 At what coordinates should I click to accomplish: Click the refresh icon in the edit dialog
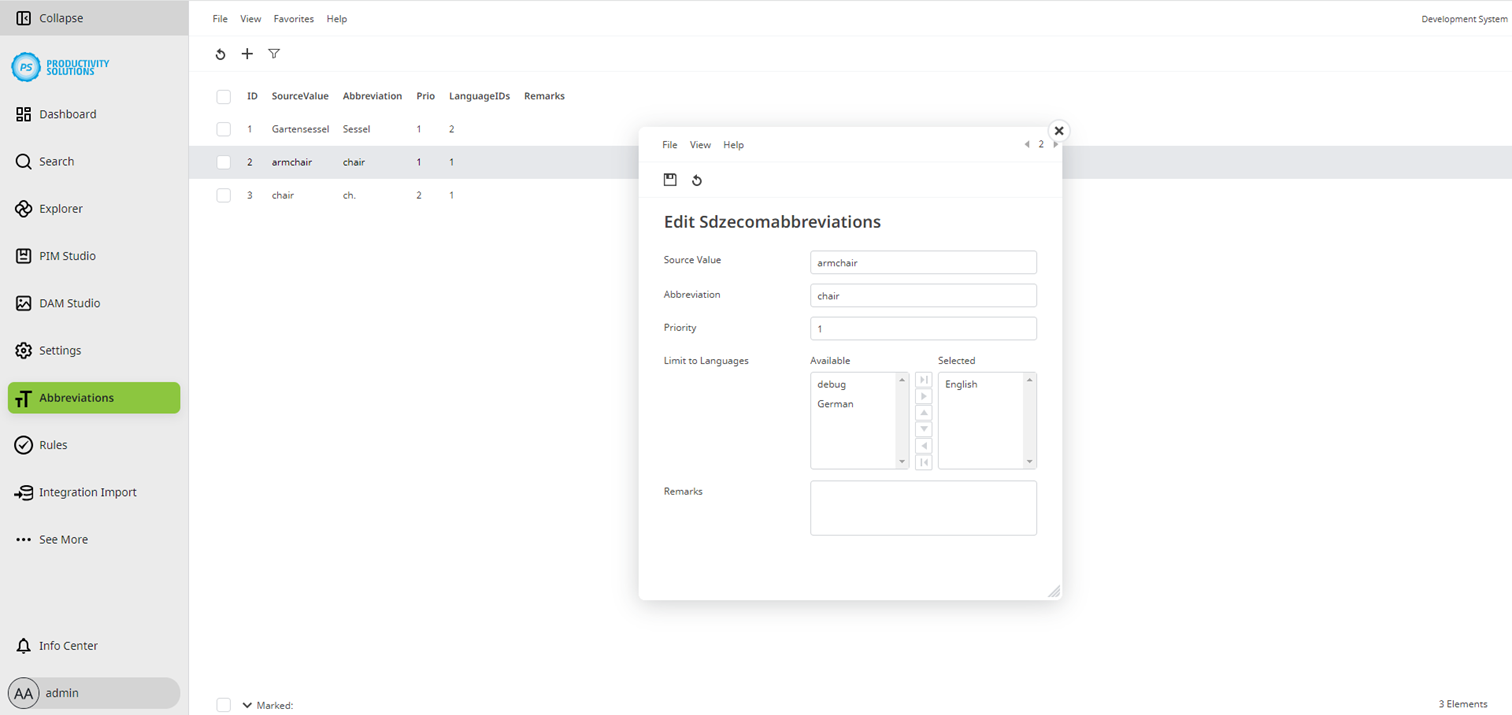(x=697, y=180)
